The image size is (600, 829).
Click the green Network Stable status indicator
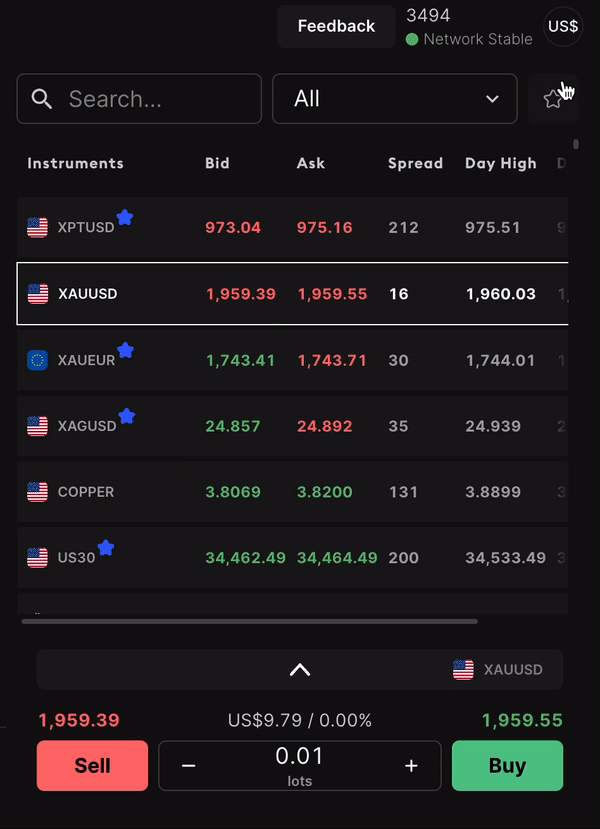(412, 39)
